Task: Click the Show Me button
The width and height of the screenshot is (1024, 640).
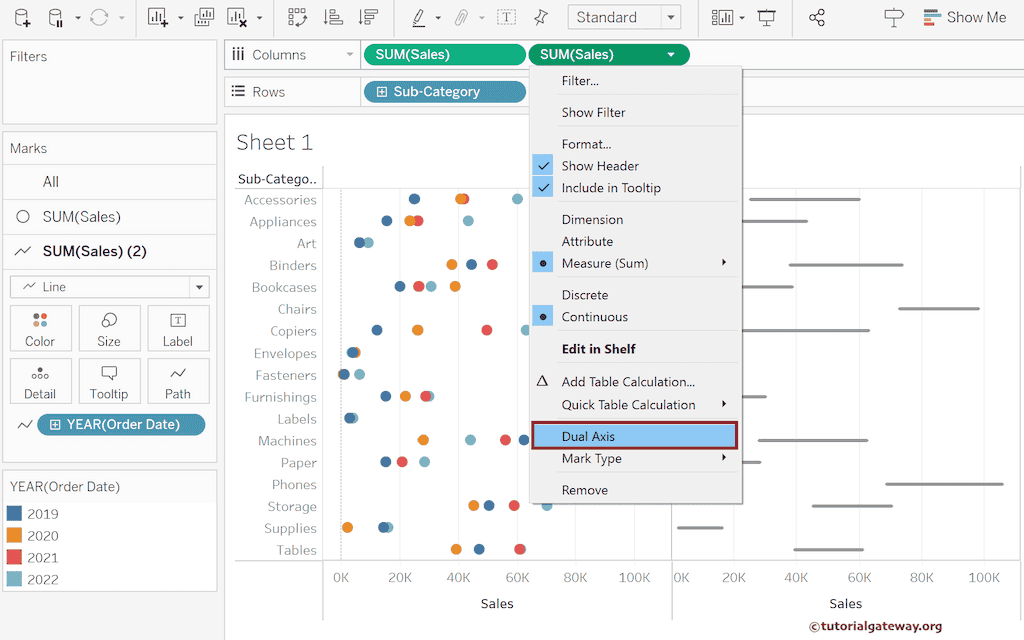Action: (964, 17)
